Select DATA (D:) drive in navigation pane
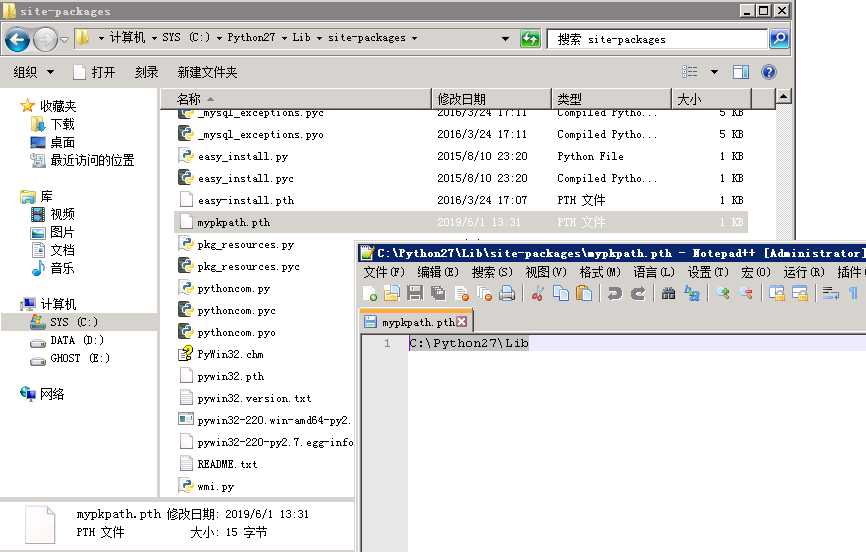866x552 pixels. click(x=77, y=340)
